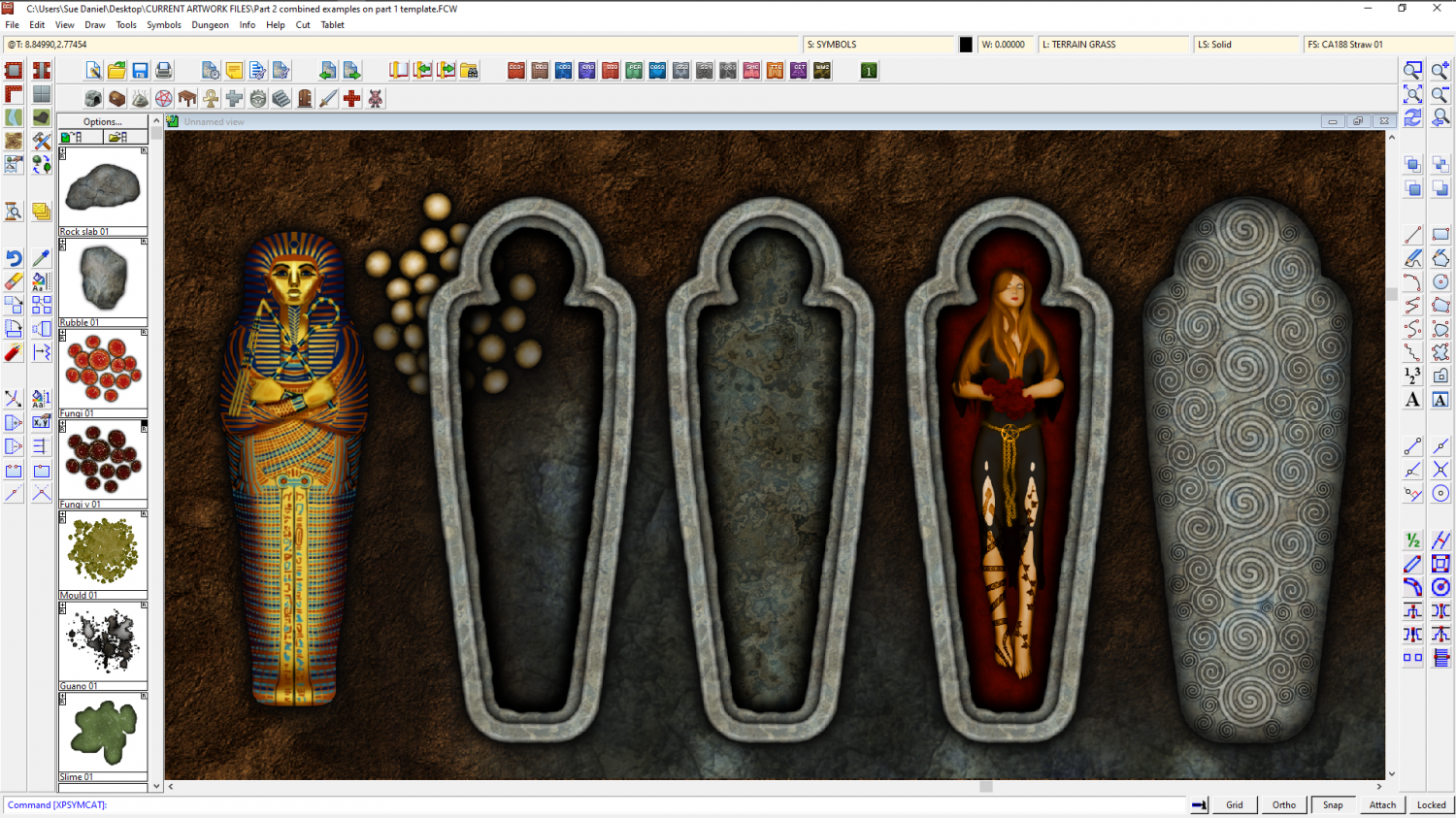Open the Monster creature symbol catalog
This screenshot has width=1456, height=818.
coord(376,99)
